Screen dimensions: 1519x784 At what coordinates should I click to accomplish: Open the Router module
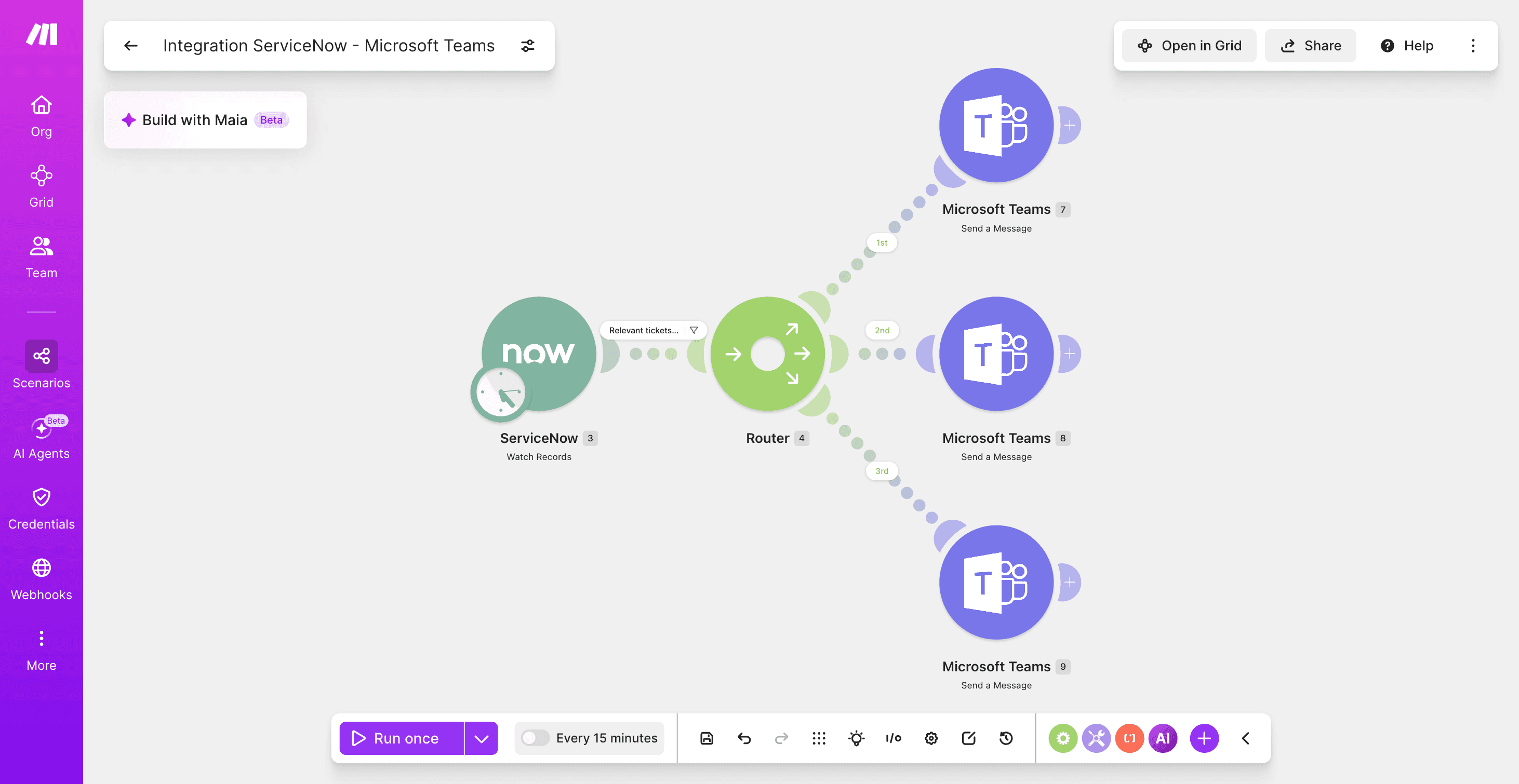pos(767,354)
